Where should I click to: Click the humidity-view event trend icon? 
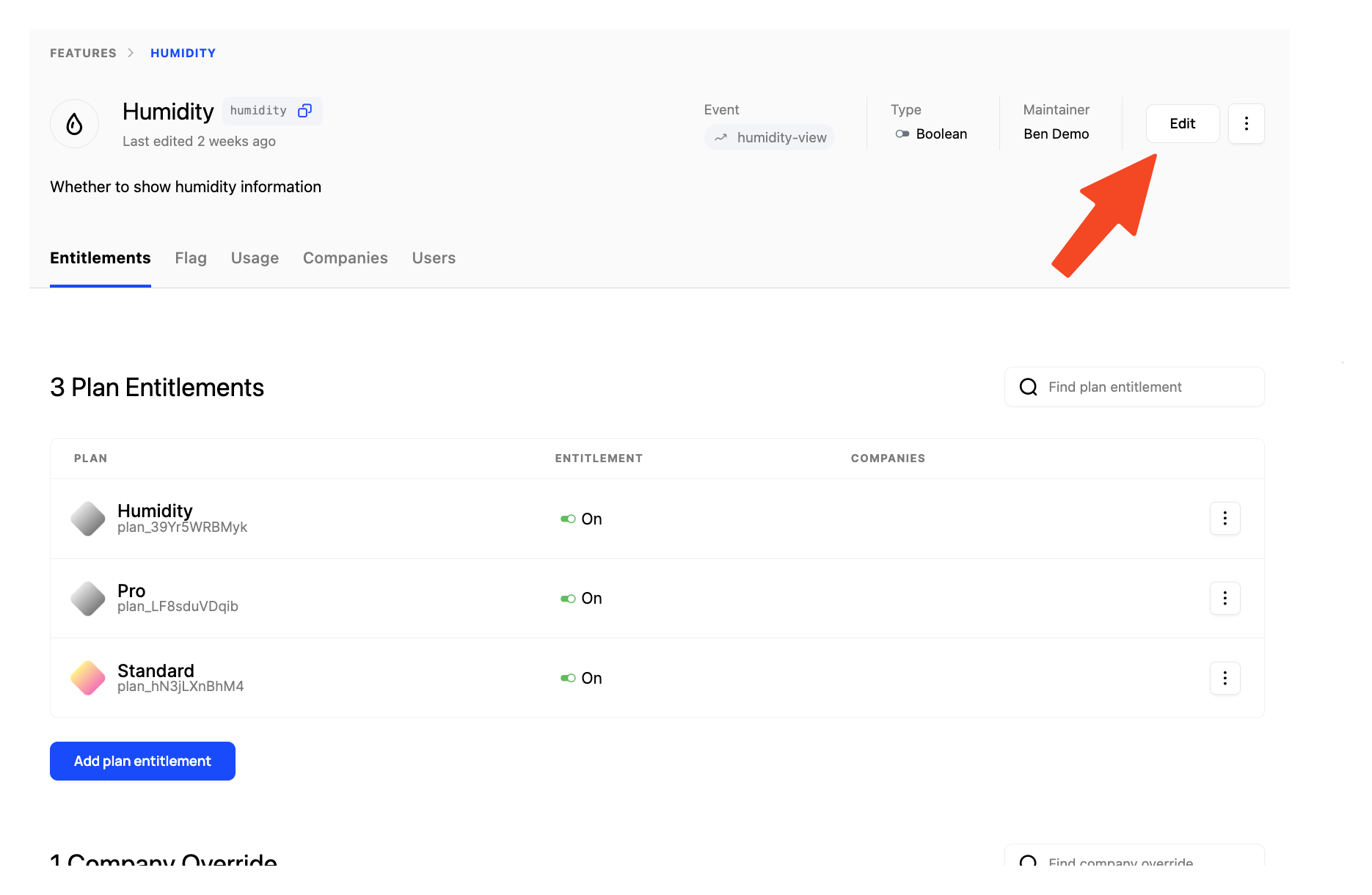pyautogui.click(x=722, y=137)
